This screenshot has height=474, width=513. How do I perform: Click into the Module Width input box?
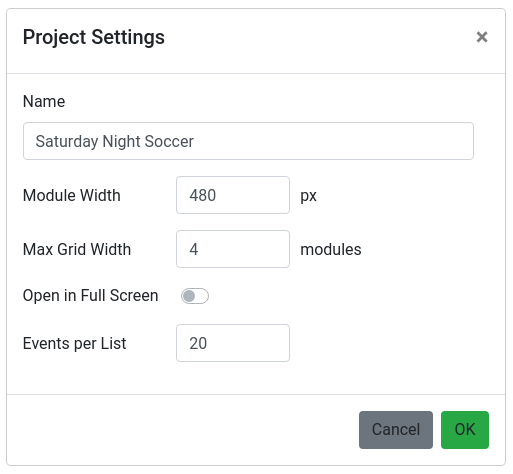click(233, 195)
